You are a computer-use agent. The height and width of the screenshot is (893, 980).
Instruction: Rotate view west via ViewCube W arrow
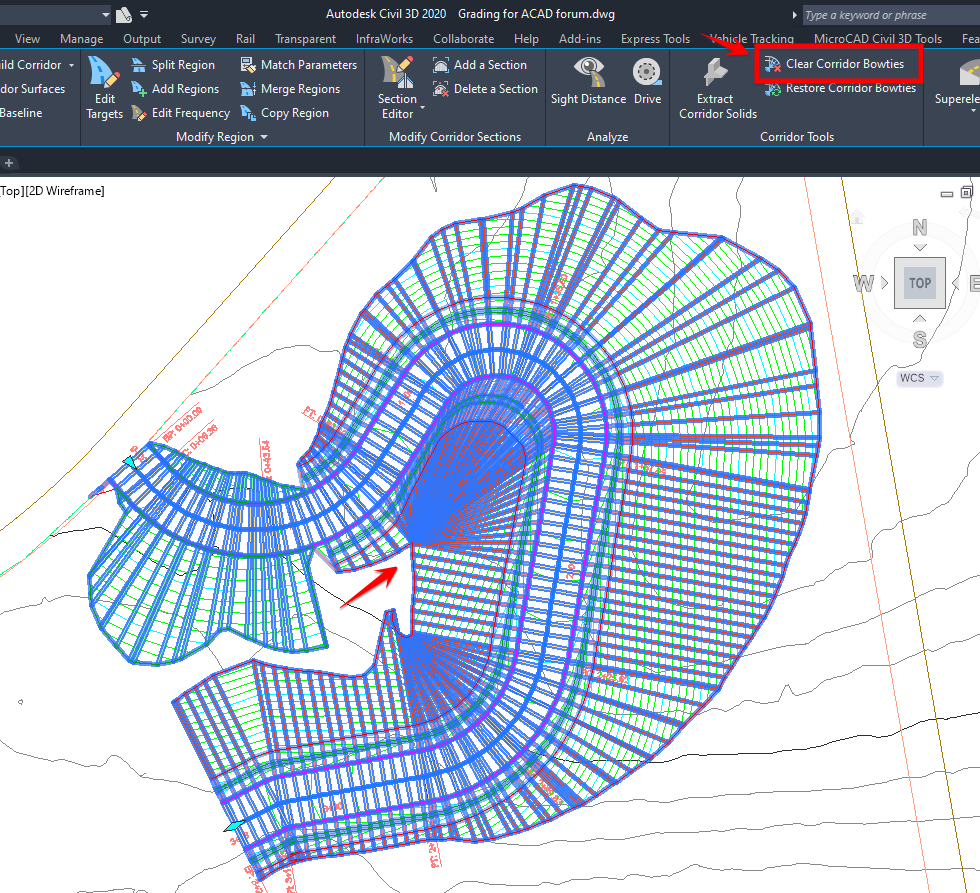click(x=862, y=282)
